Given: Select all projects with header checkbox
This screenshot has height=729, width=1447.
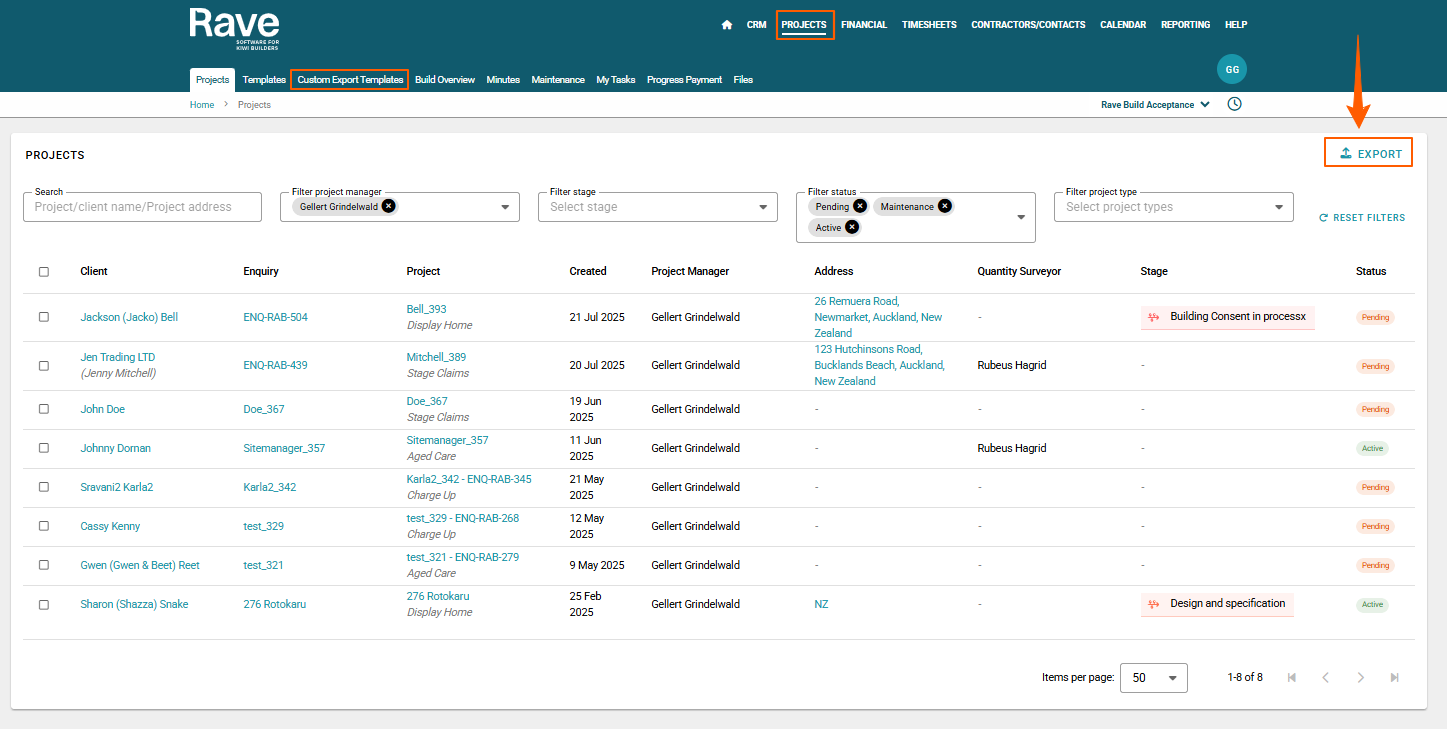Looking at the screenshot, I should point(44,271).
